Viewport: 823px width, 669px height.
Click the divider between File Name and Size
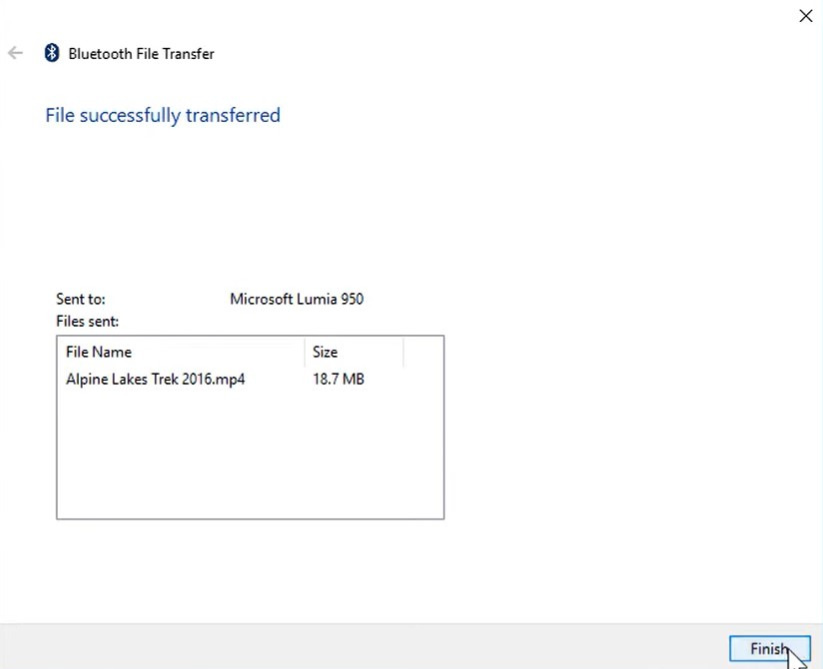pyautogui.click(x=304, y=352)
